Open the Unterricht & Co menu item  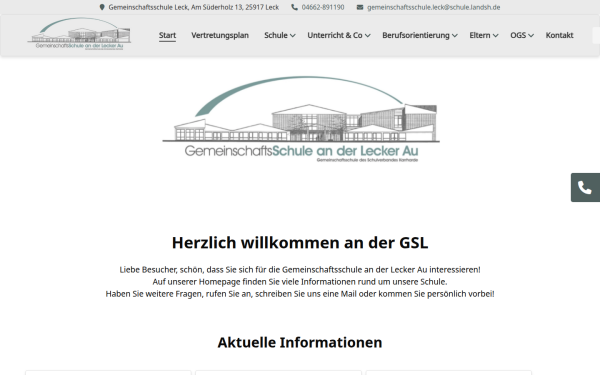(x=335, y=35)
